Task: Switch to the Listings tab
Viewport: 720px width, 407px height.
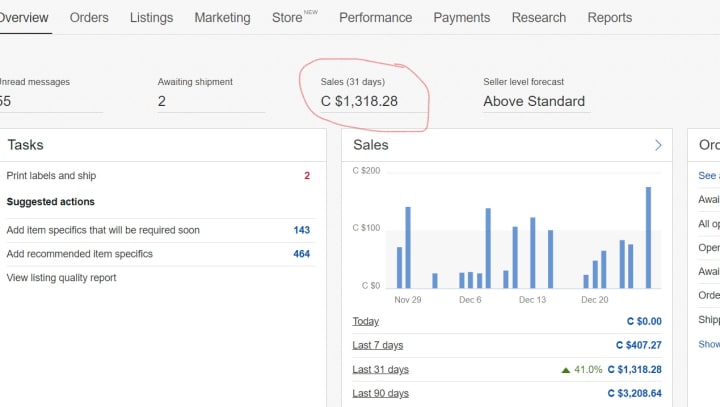Action: point(152,17)
